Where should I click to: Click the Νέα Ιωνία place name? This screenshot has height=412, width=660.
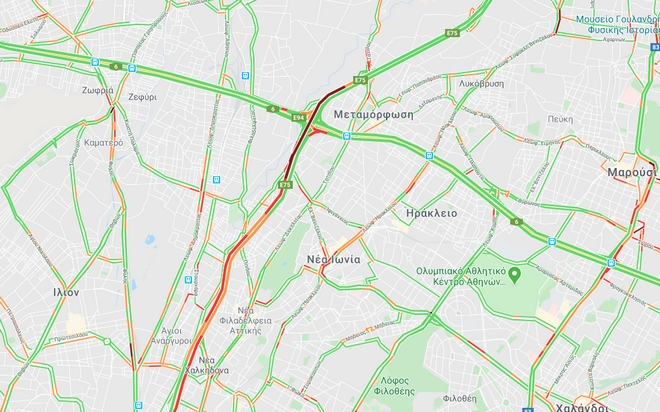(x=333, y=260)
